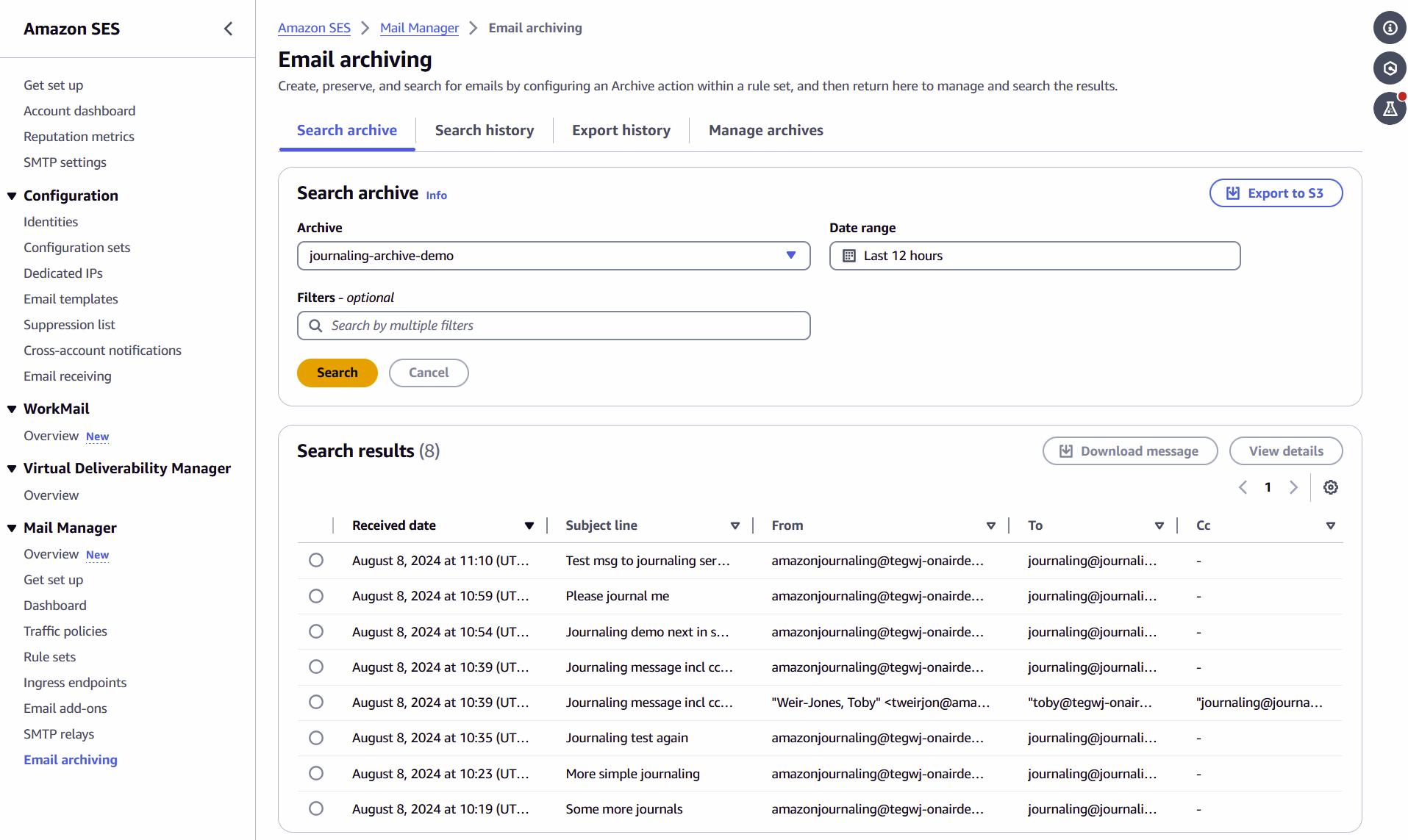Click the Search button
The width and height of the screenshot is (1408, 840).
click(x=337, y=373)
